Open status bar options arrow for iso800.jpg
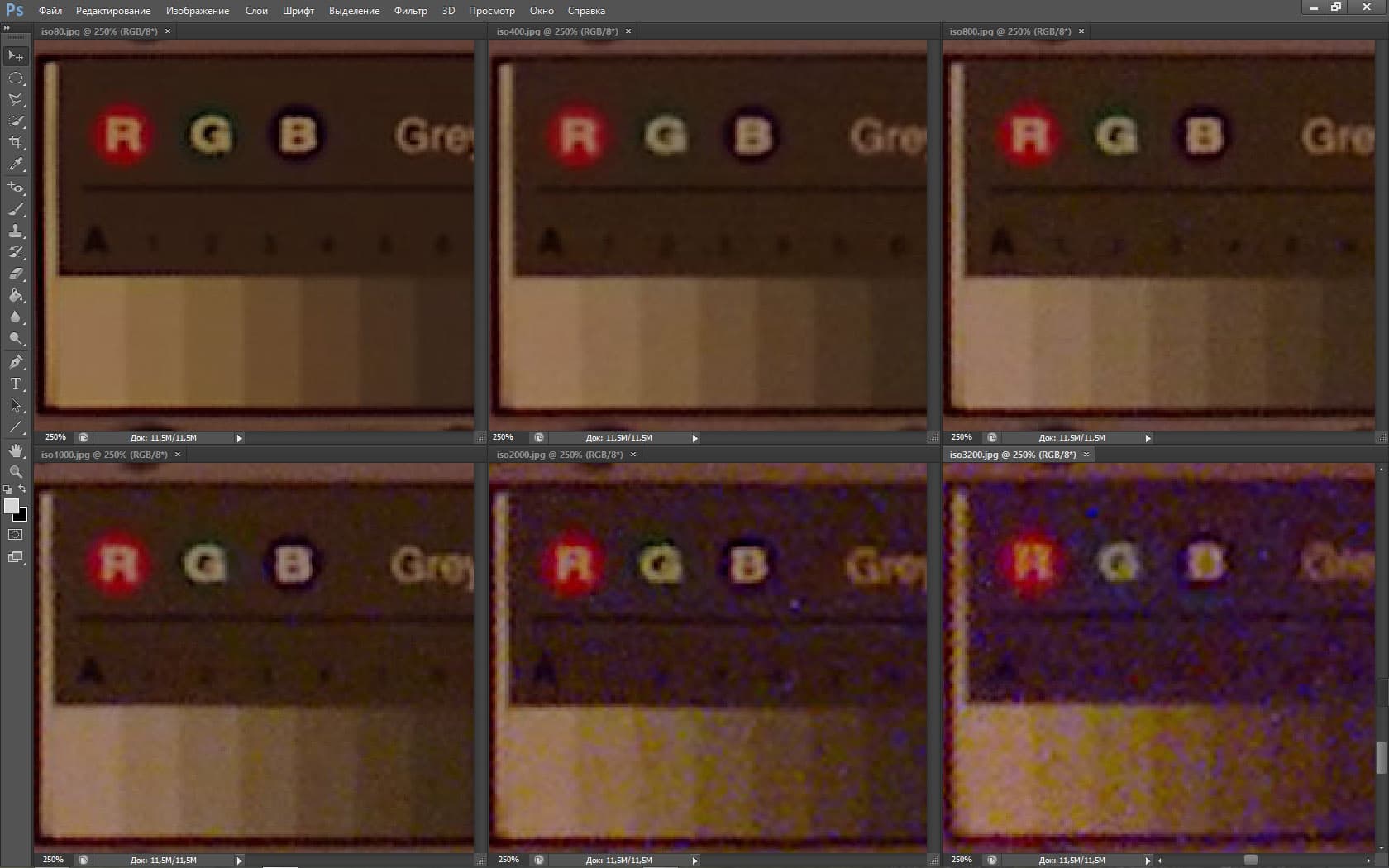 tap(1148, 437)
